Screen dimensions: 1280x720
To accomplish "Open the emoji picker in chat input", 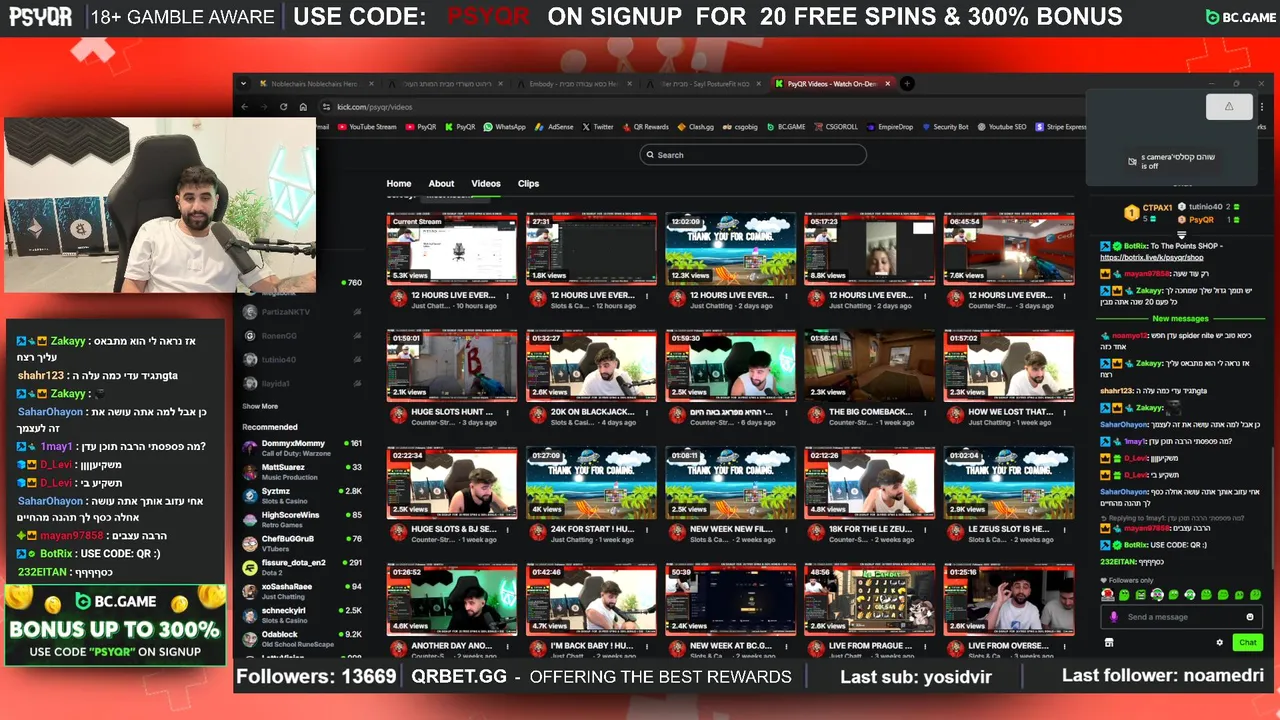I will click(x=1250, y=617).
